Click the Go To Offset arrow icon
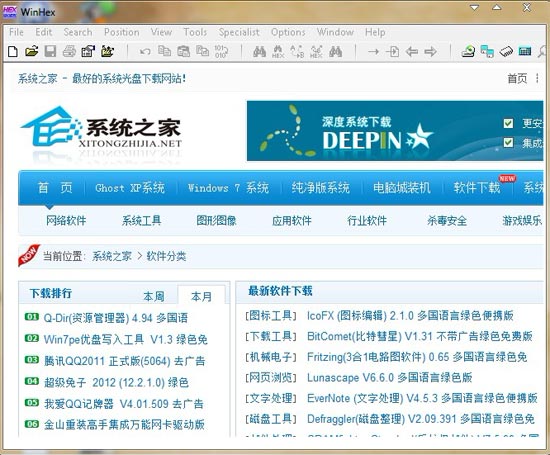 373,52
